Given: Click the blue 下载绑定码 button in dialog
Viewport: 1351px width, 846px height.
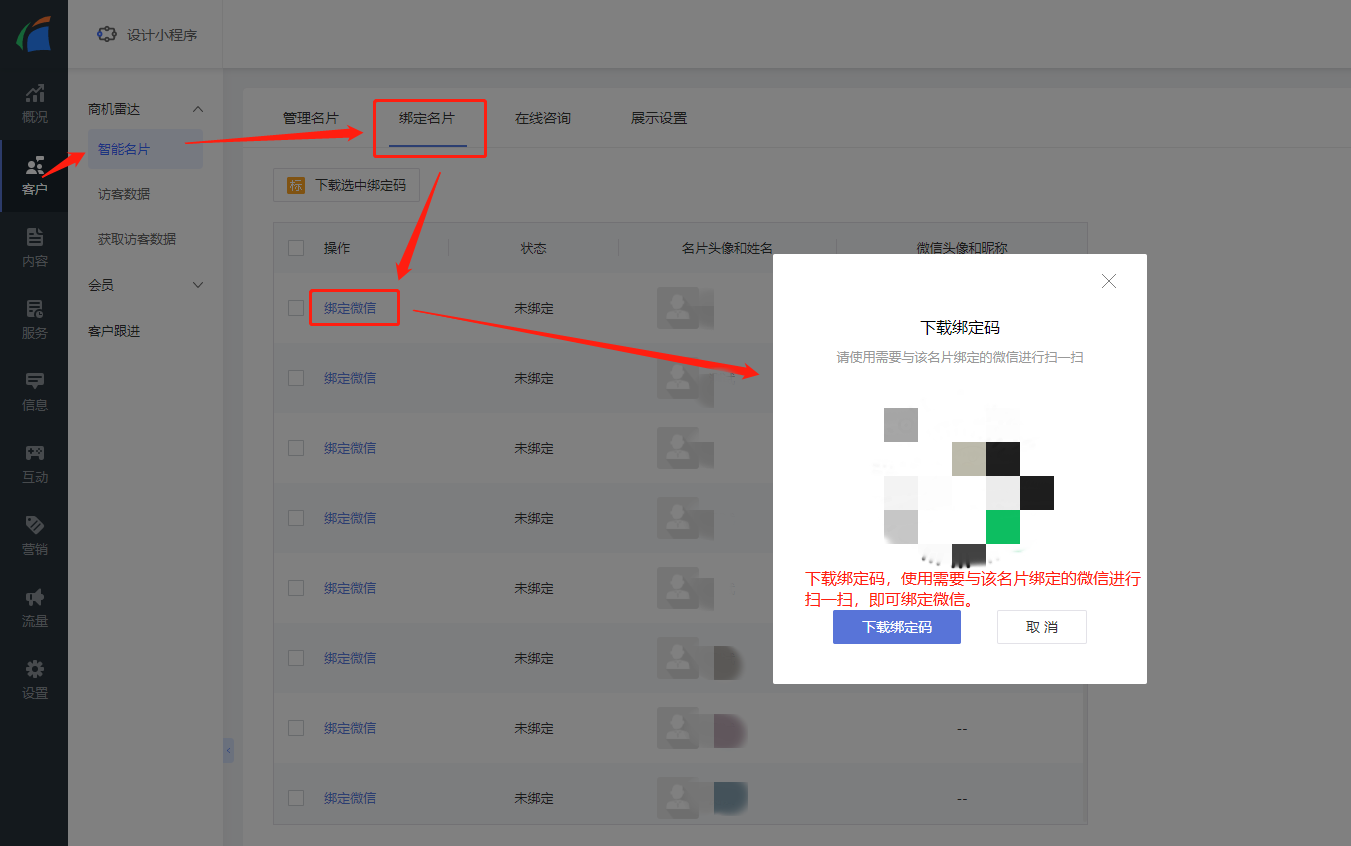Looking at the screenshot, I should coord(897,627).
